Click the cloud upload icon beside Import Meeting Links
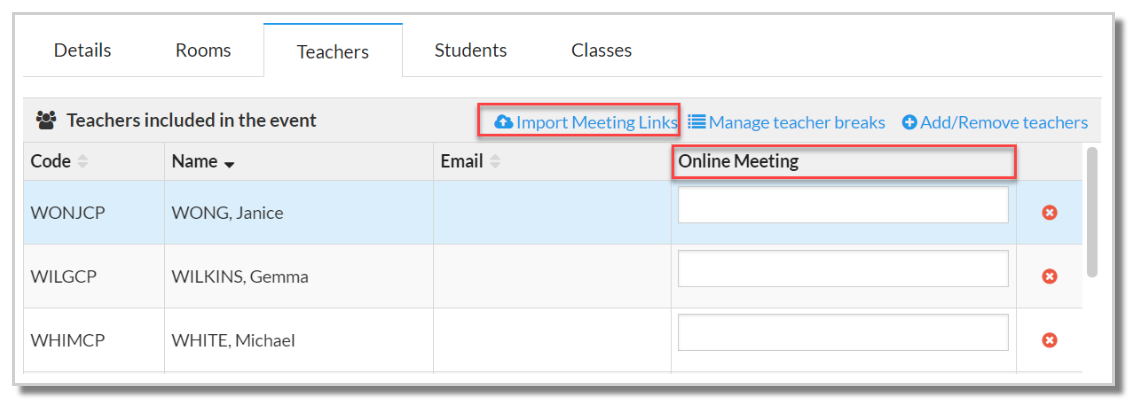The width and height of the screenshot is (1135, 400). (x=503, y=122)
